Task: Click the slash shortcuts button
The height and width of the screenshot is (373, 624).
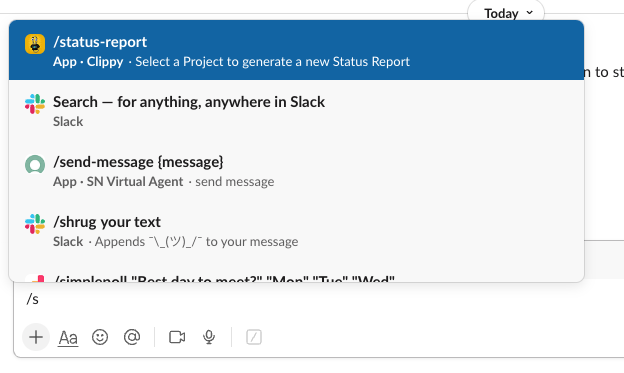Action: tap(254, 337)
